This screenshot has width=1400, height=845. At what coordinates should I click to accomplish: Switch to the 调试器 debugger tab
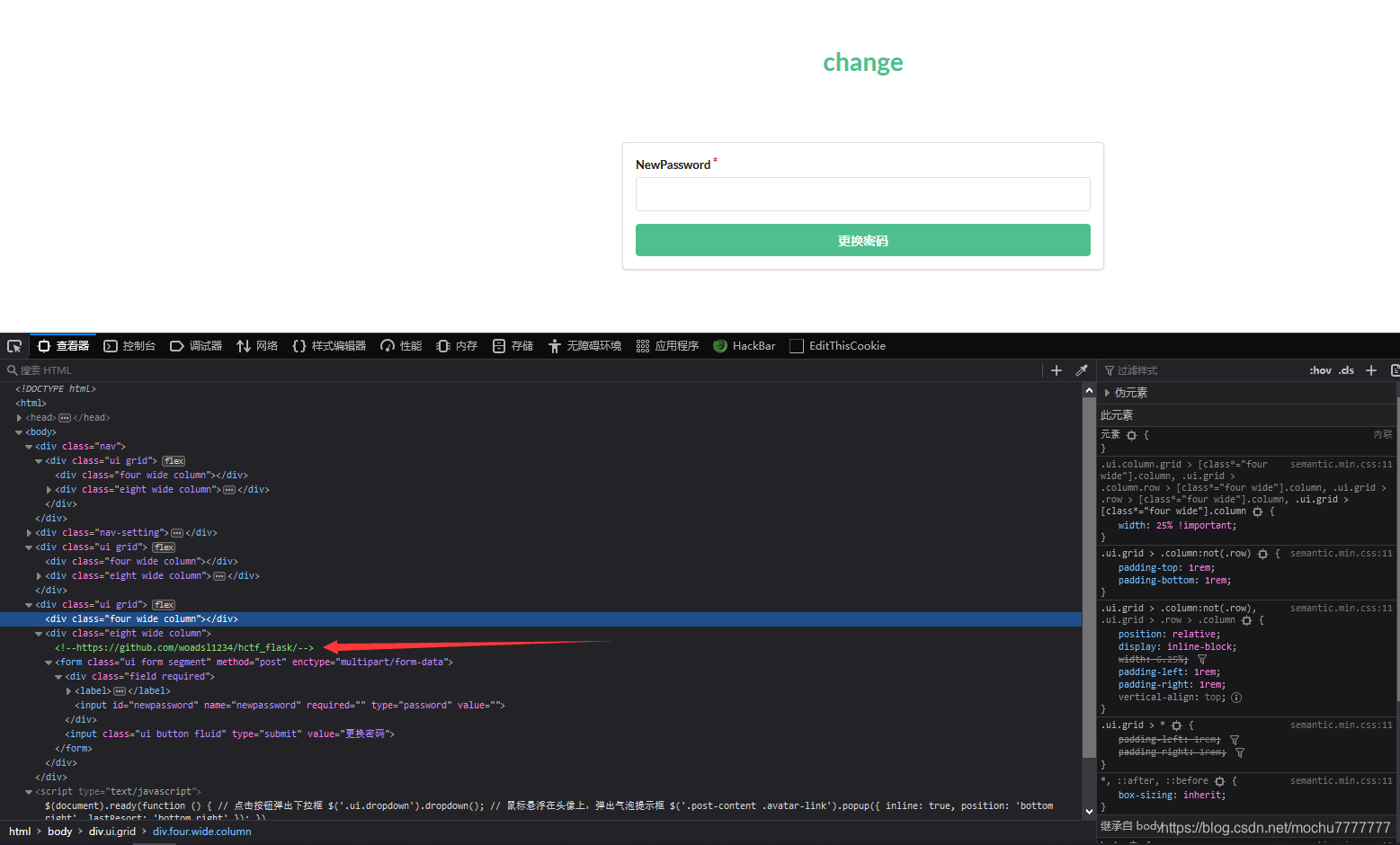pyautogui.click(x=196, y=346)
